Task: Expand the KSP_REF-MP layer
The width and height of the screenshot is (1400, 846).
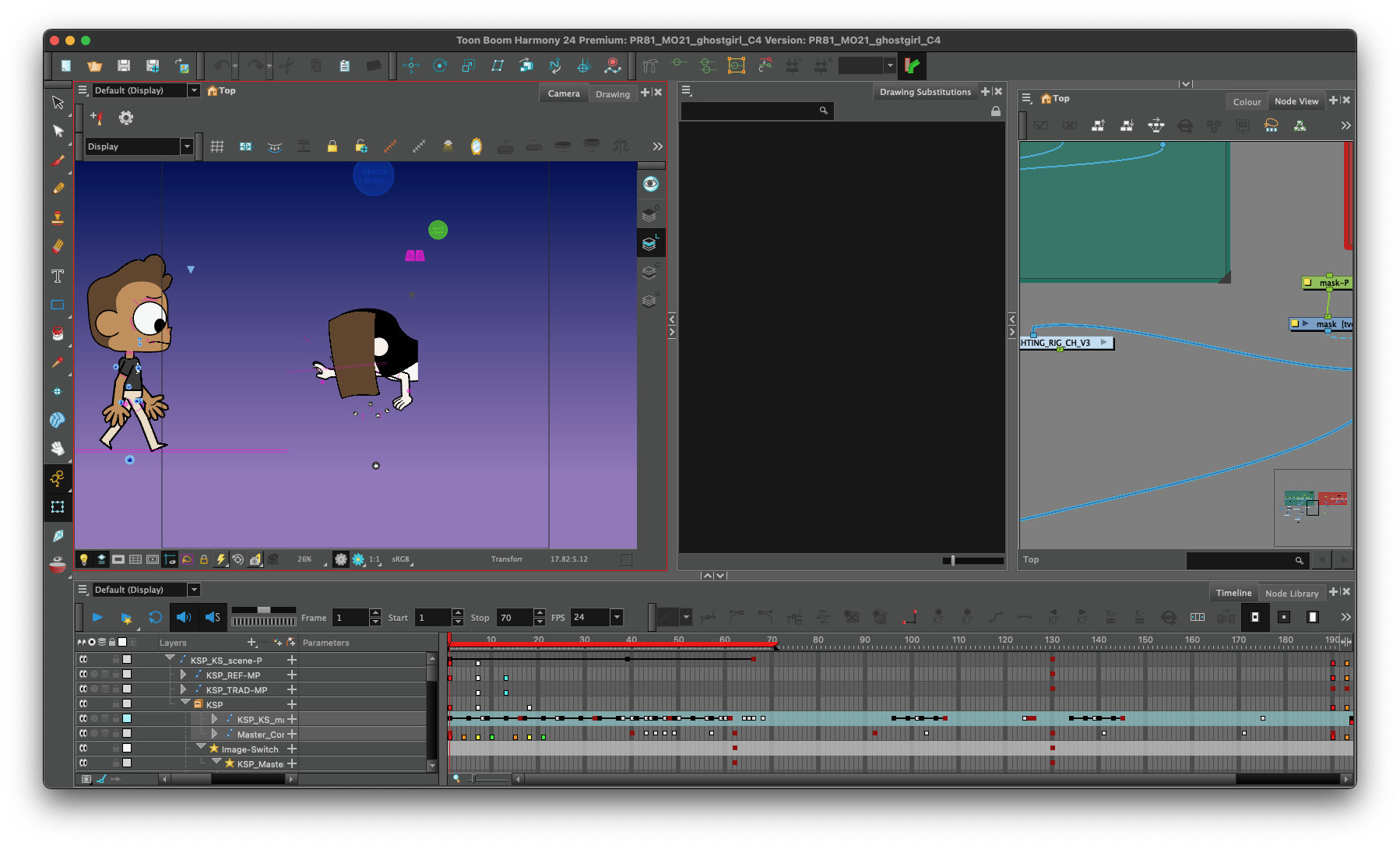Action: tap(183, 675)
